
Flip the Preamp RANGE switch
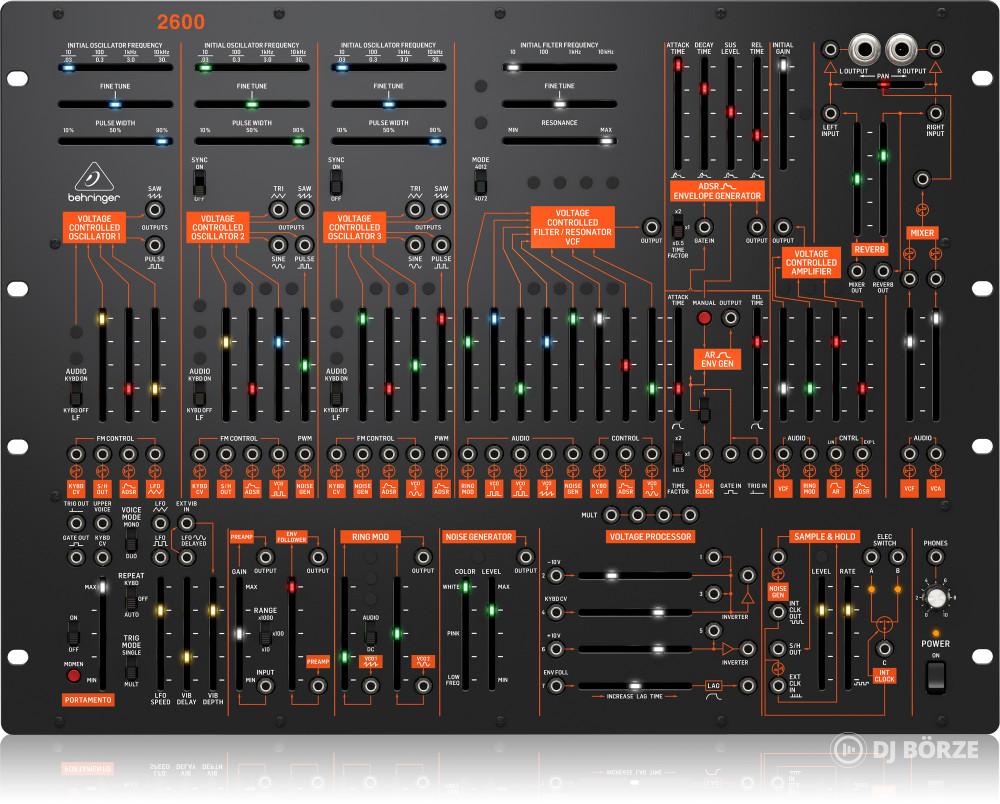click(x=265, y=634)
